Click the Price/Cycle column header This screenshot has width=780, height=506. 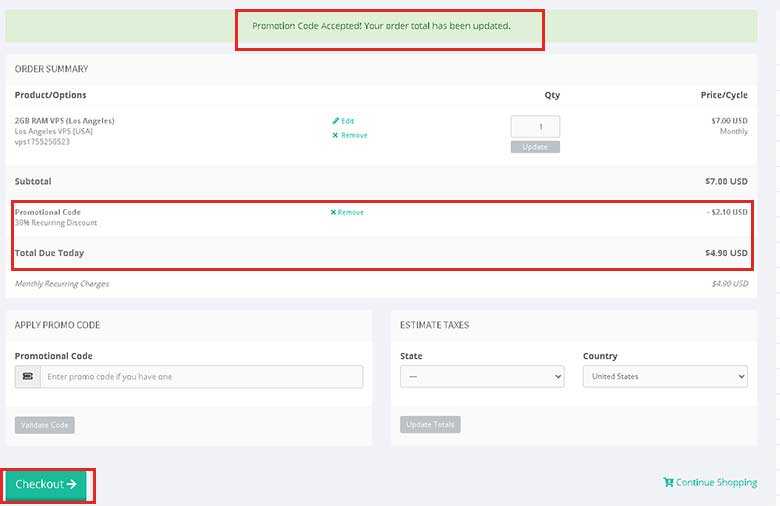click(x=724, y=95)
